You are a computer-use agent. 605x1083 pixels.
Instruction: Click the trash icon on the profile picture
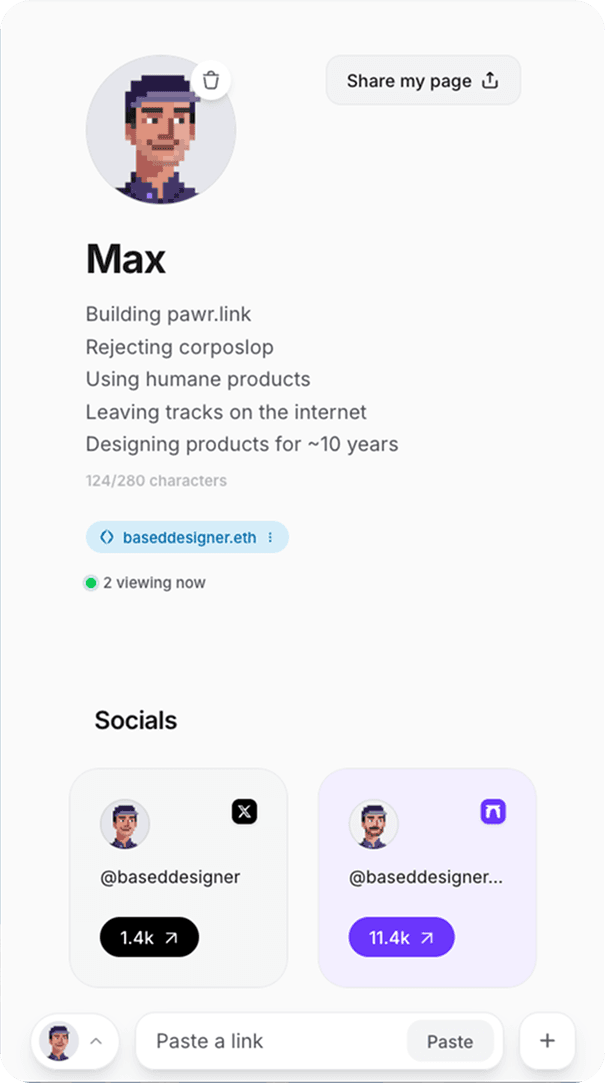click(211, 80)
